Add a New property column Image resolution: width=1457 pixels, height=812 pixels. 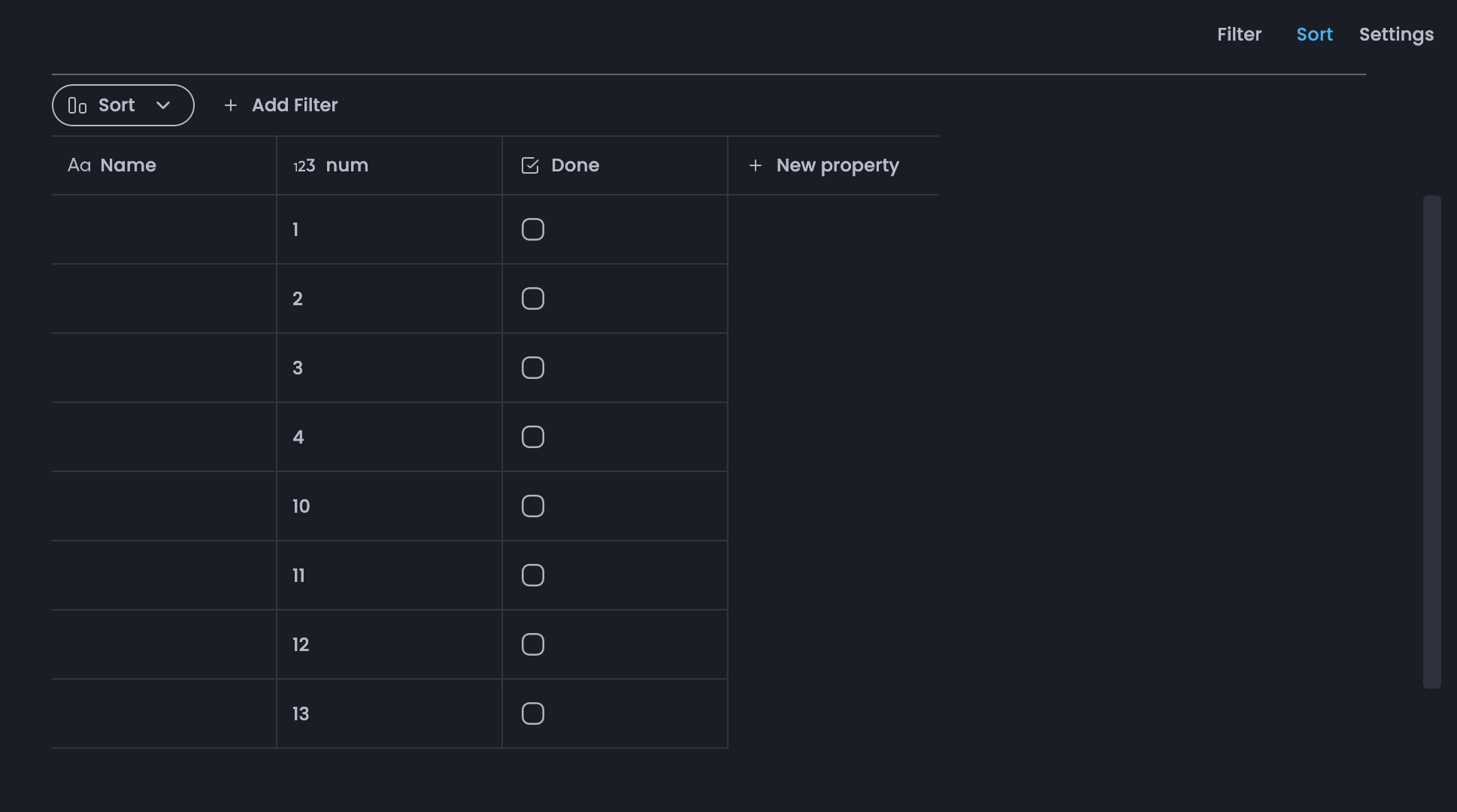click(838, 165)
